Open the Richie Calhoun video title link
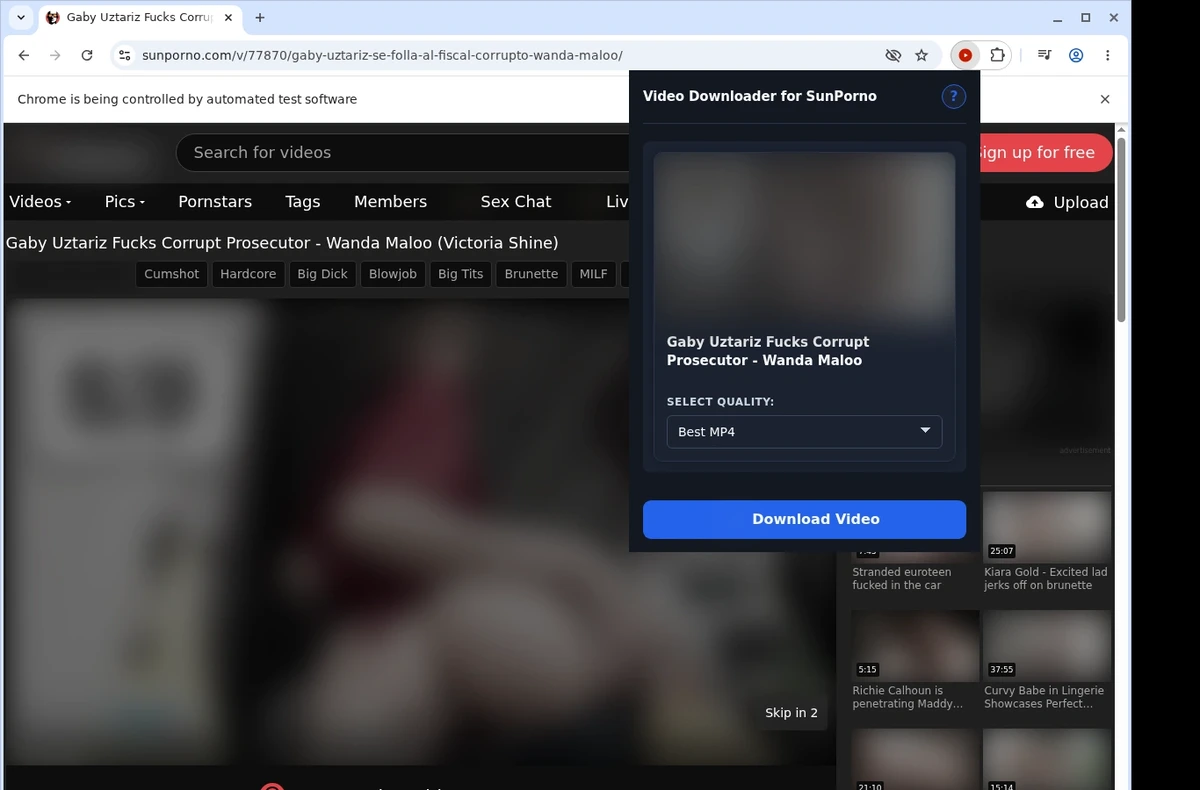The height and width of the screenshot is (790, 1200). tap(907, 697)
